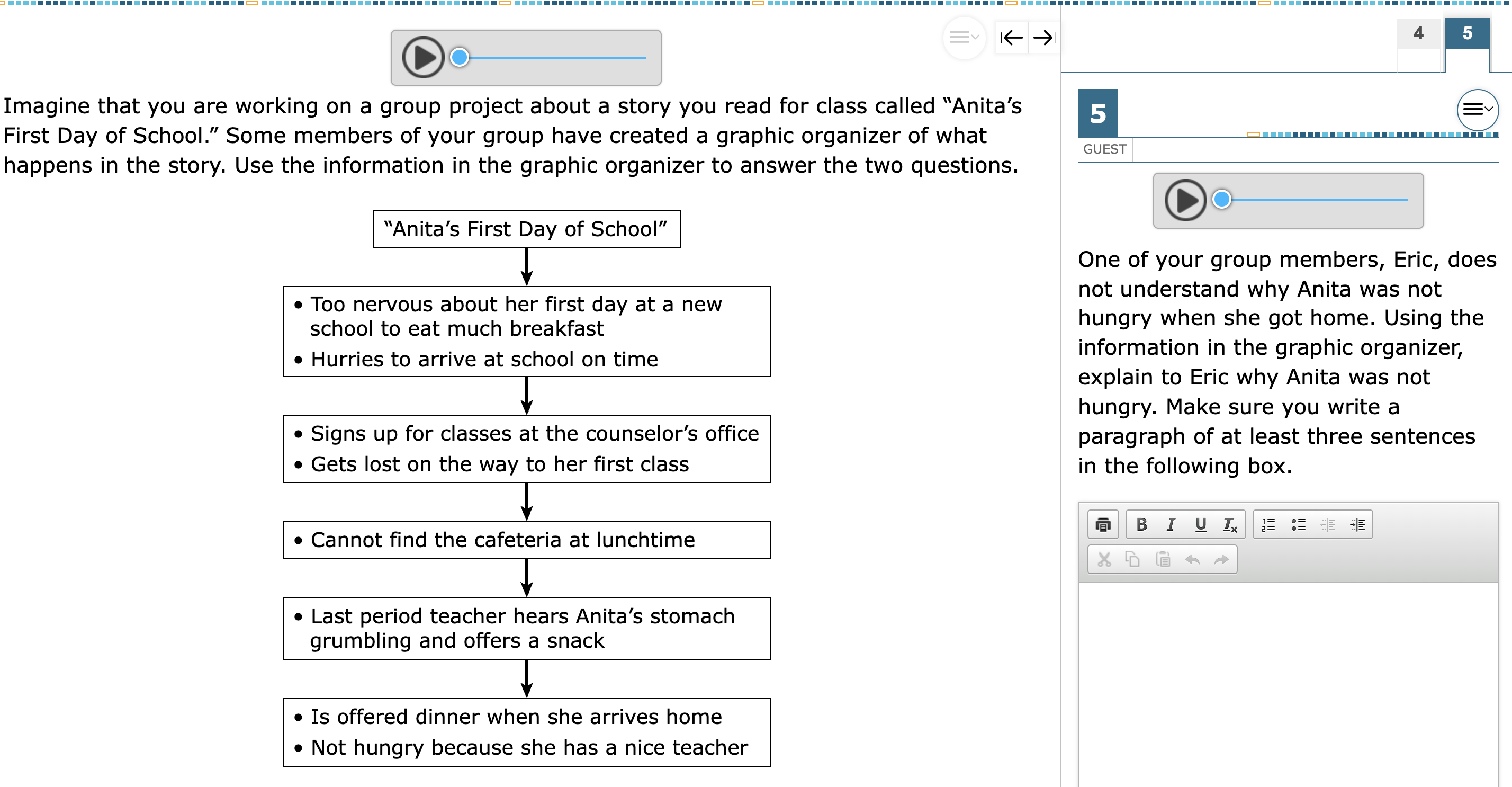The height and width of the screenshot is (787, 1512).
Task: Insert a numbered list
Action: click(x=1268, y=524)
